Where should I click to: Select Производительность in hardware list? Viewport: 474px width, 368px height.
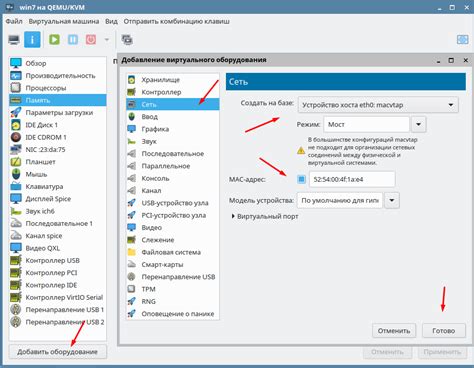58,76
